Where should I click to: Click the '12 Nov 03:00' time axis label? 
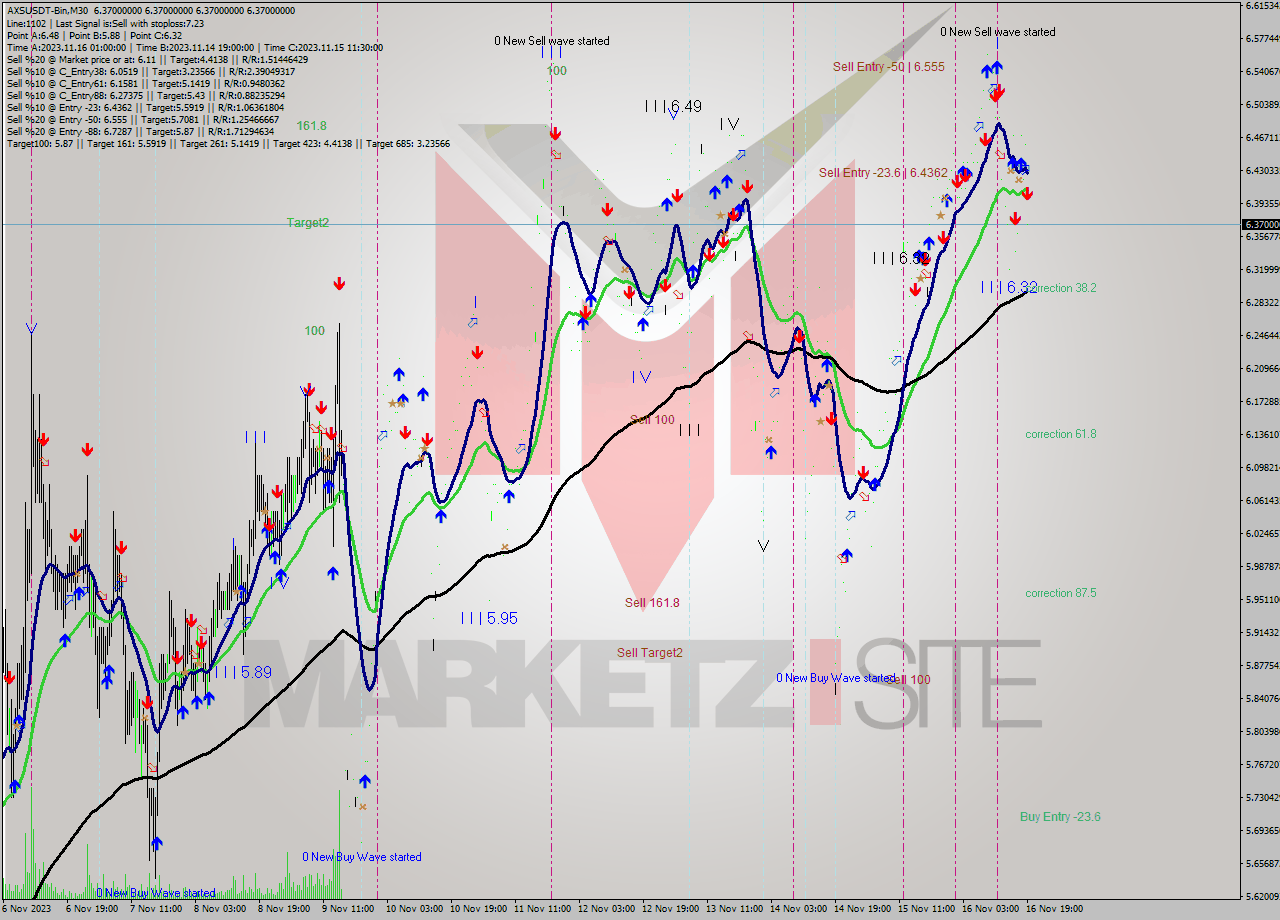(x=606, y=909)
